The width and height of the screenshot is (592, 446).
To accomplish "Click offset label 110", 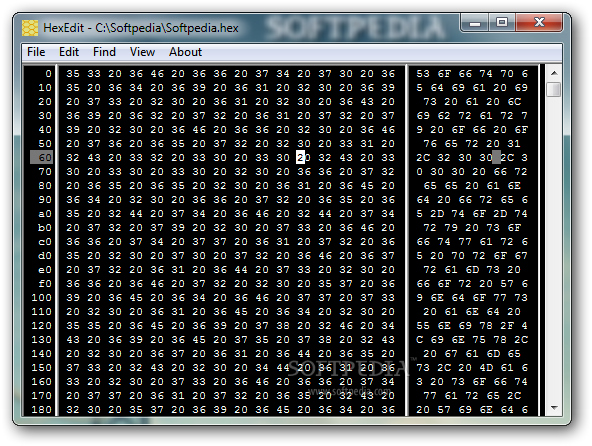I will pos(42,312).
